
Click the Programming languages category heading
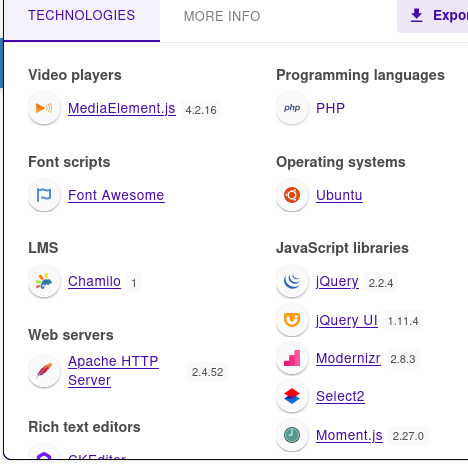click(x=360, y=75)
